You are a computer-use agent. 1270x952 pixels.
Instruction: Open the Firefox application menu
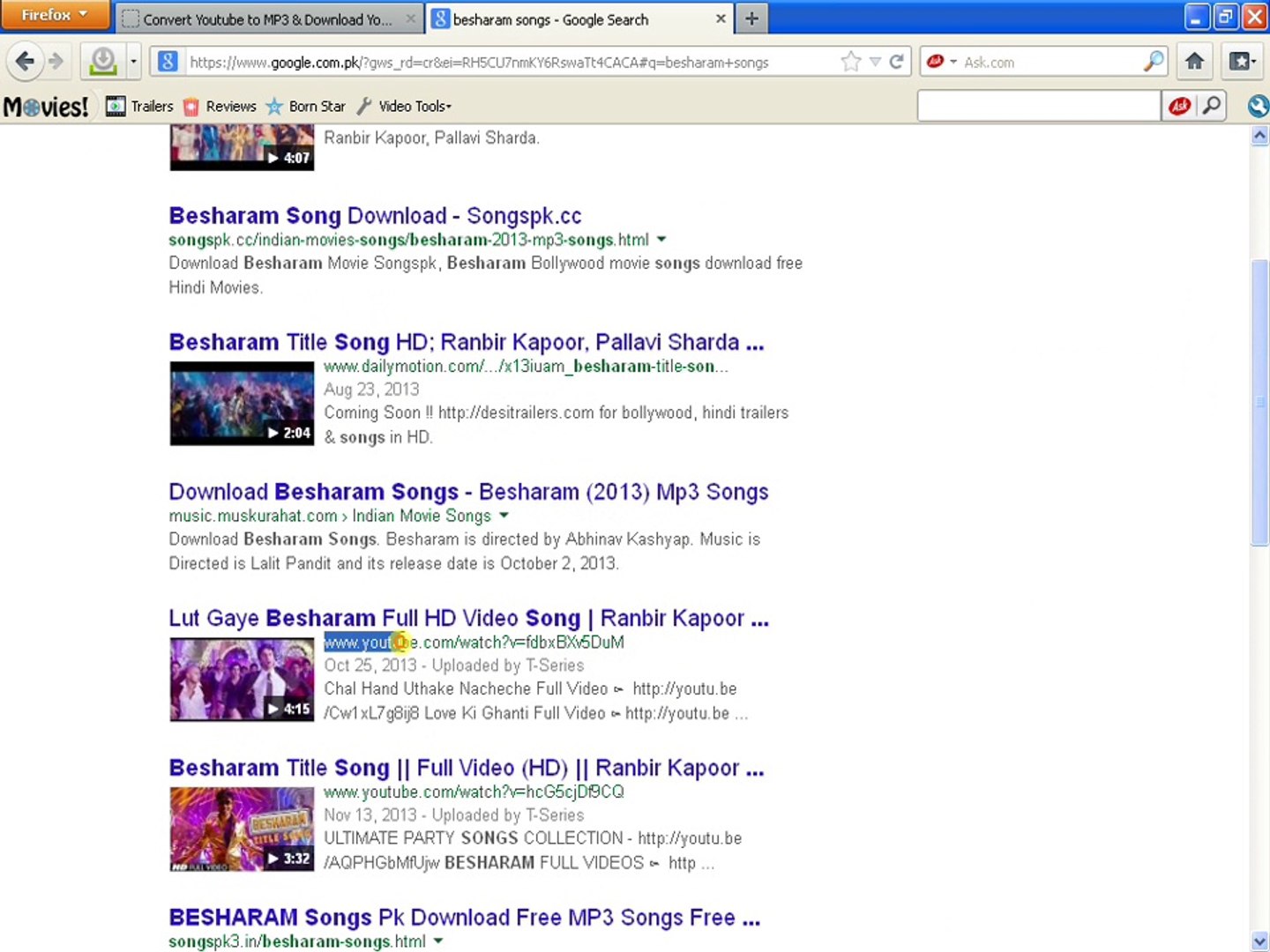point(55,15)
